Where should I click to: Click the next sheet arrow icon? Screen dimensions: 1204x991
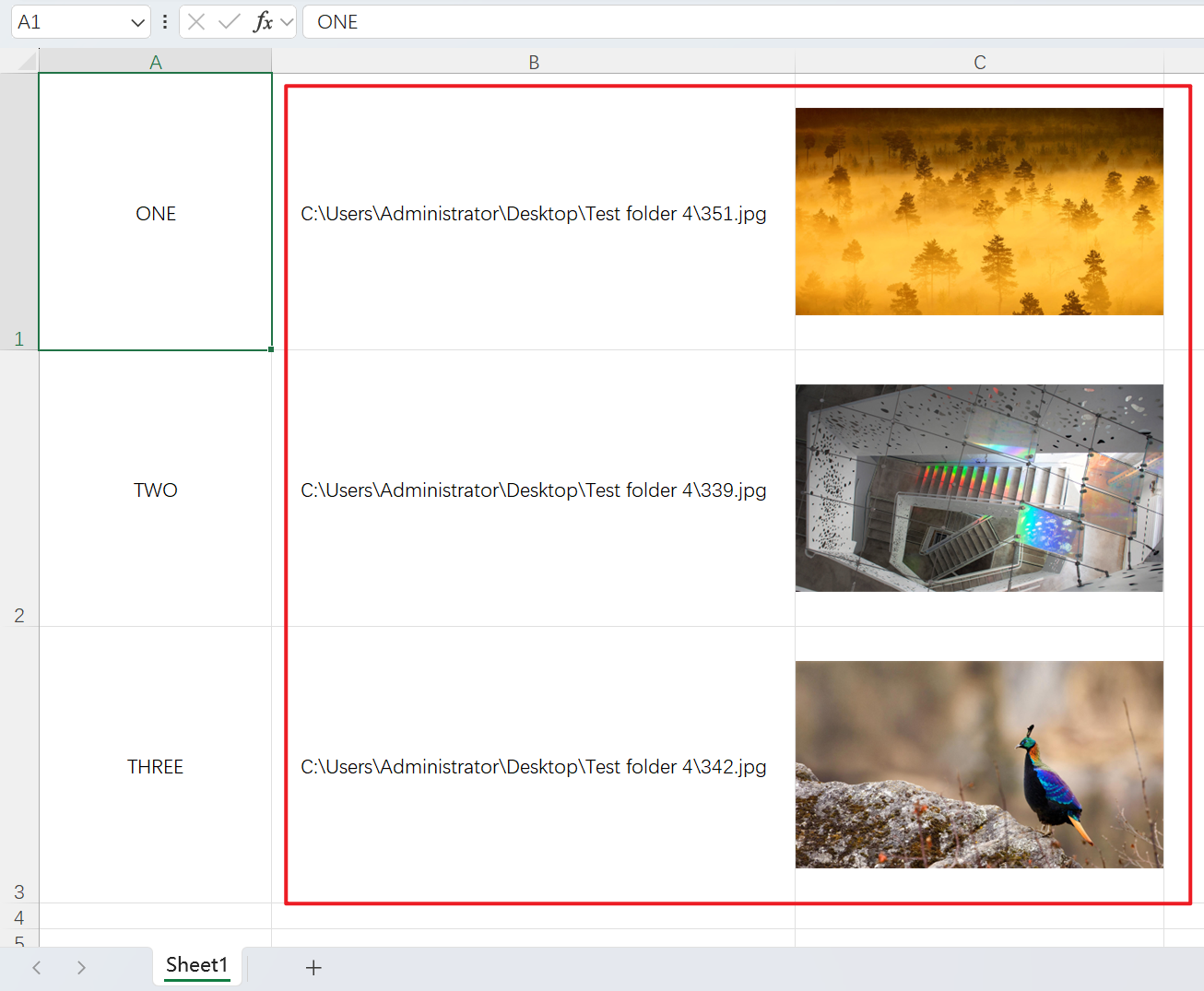click(81, 967)
